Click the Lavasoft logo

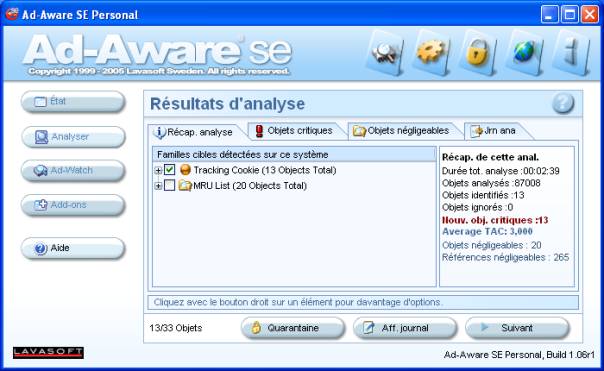coord(48,353)
